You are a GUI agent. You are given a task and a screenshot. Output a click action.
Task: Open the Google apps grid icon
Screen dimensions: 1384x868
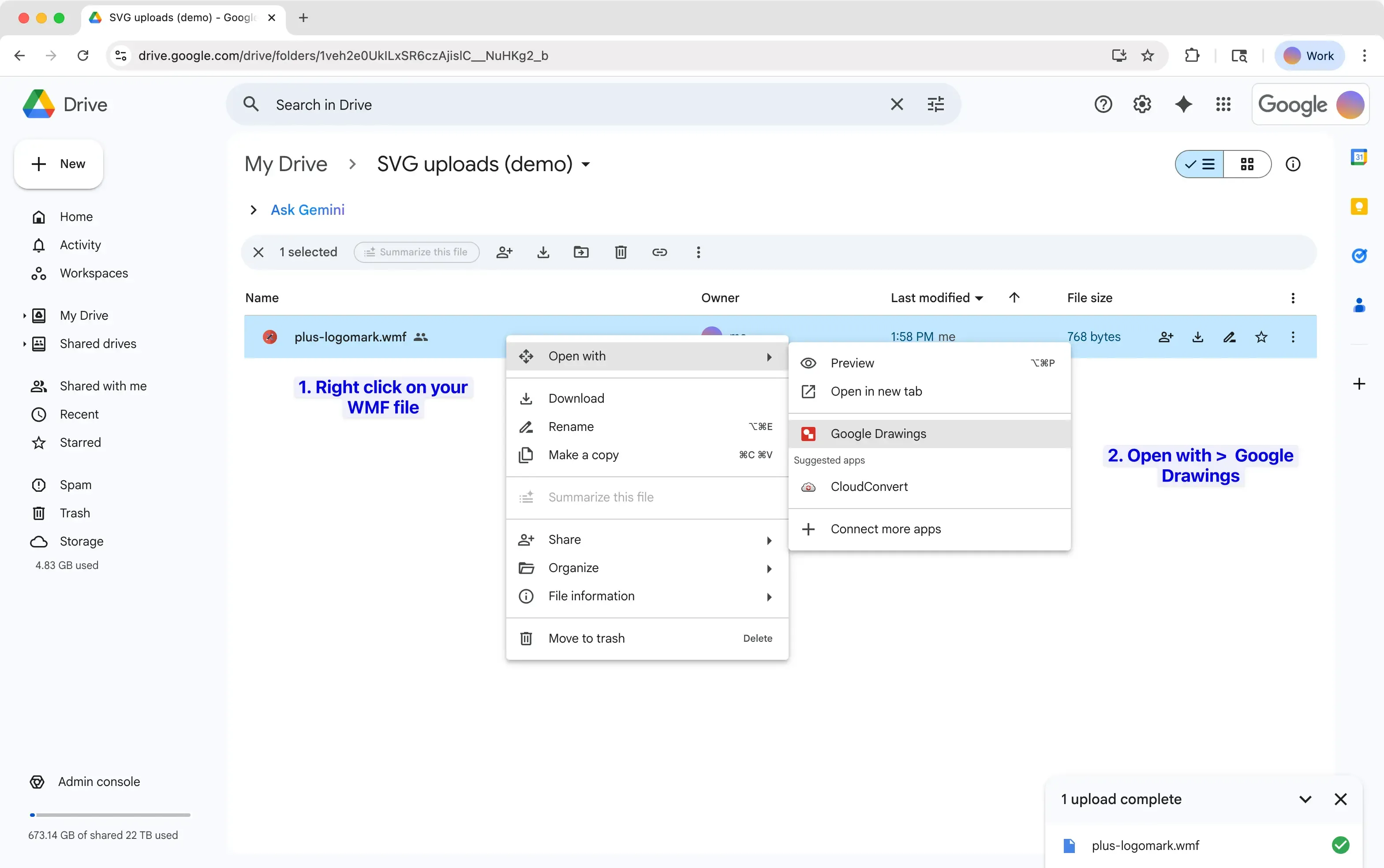[1224, 104]
